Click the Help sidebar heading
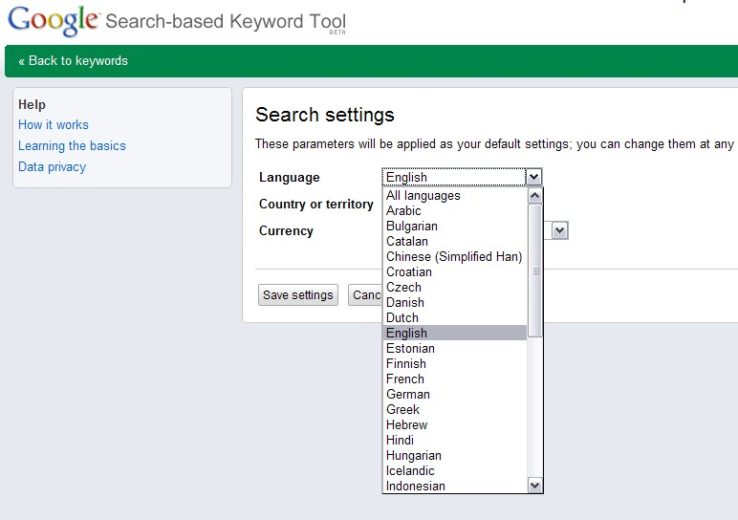Image resolution: width=738 pixels, height=520 pixels. (32, 104)
